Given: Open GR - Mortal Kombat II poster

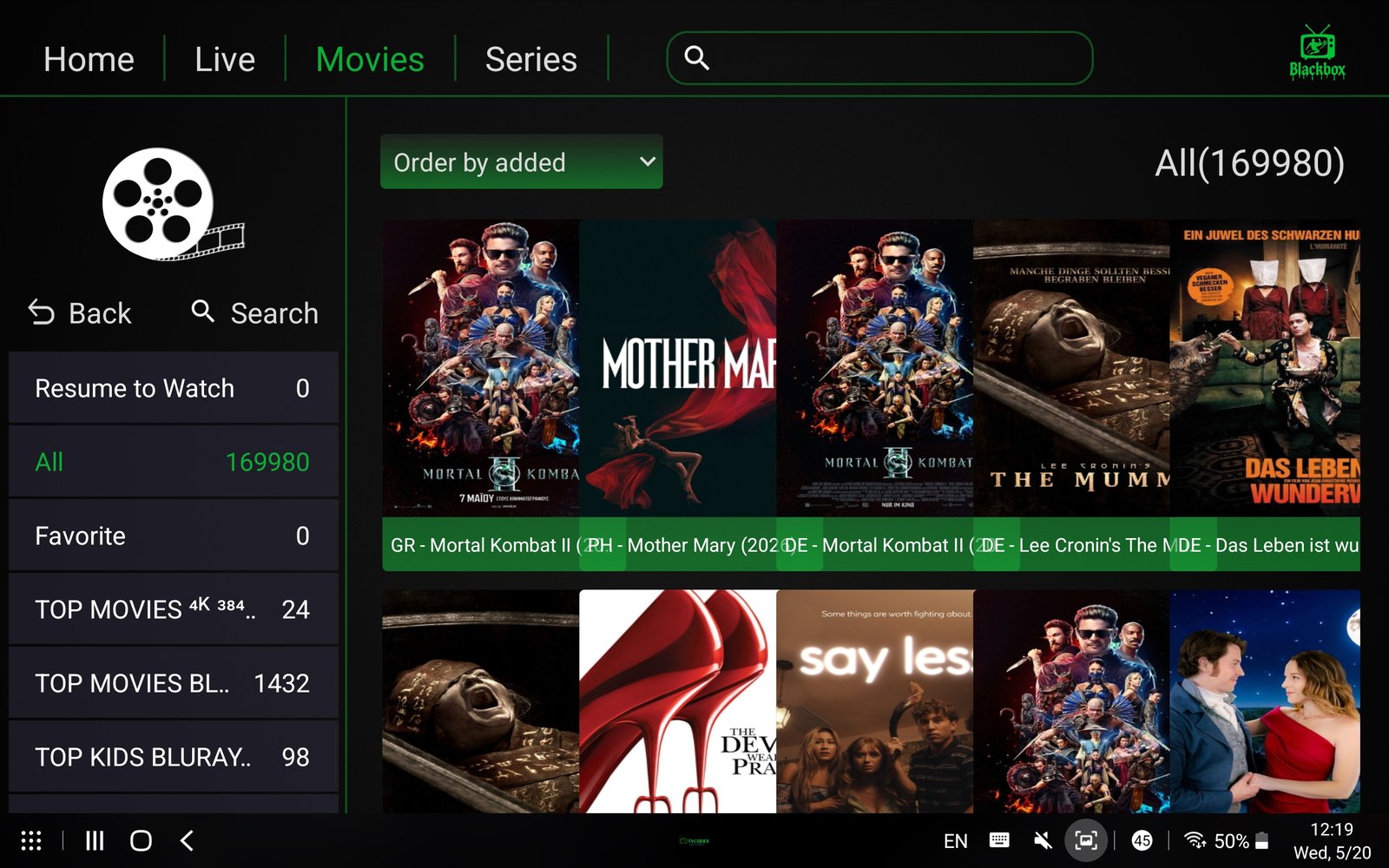Looking at the screenshot, I should (481, 369).
